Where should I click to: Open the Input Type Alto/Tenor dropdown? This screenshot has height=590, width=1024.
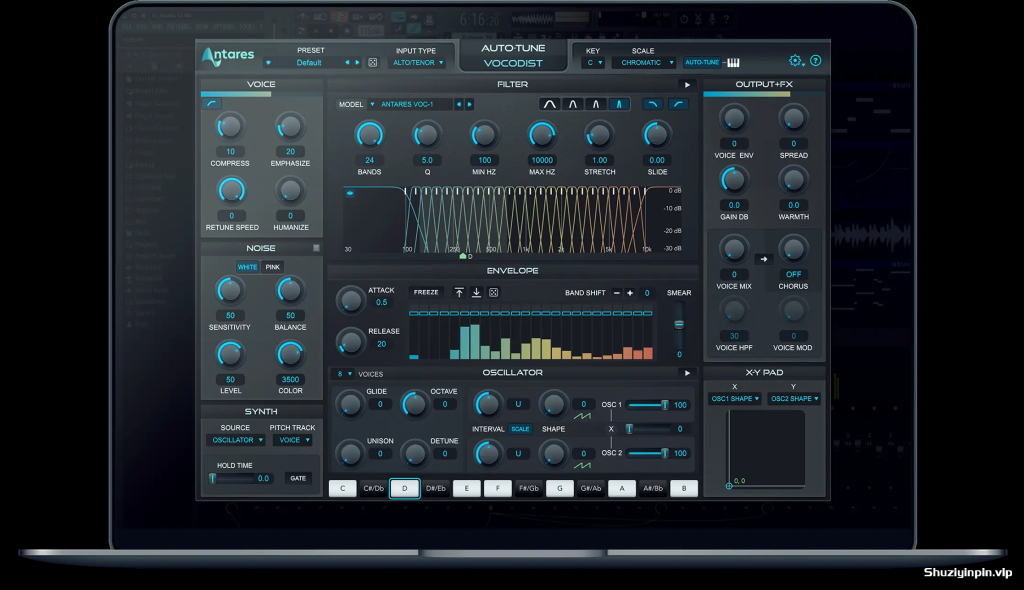(x=418, y=63)
